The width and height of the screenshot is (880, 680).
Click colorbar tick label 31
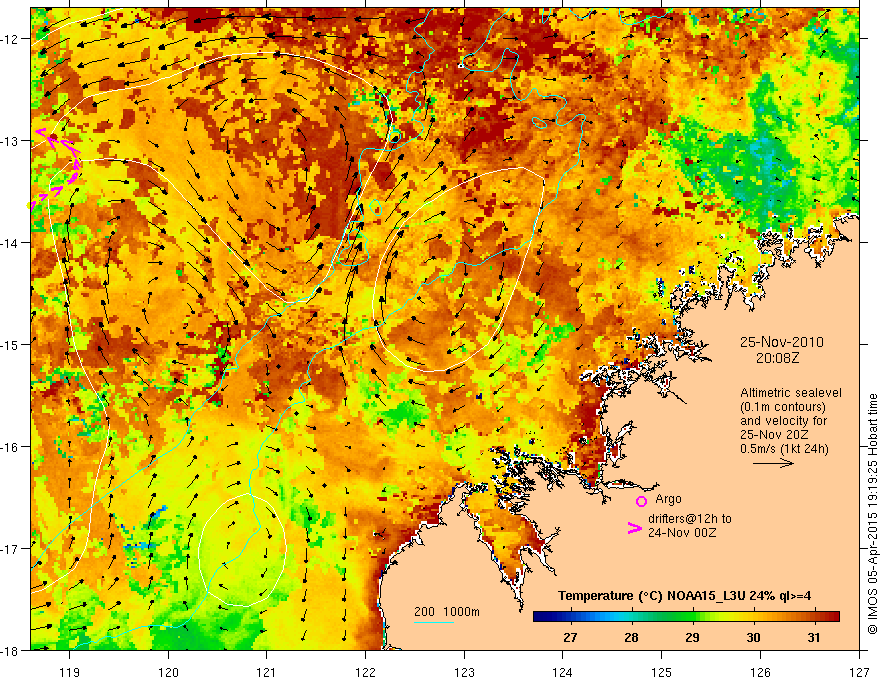[814, 637]
